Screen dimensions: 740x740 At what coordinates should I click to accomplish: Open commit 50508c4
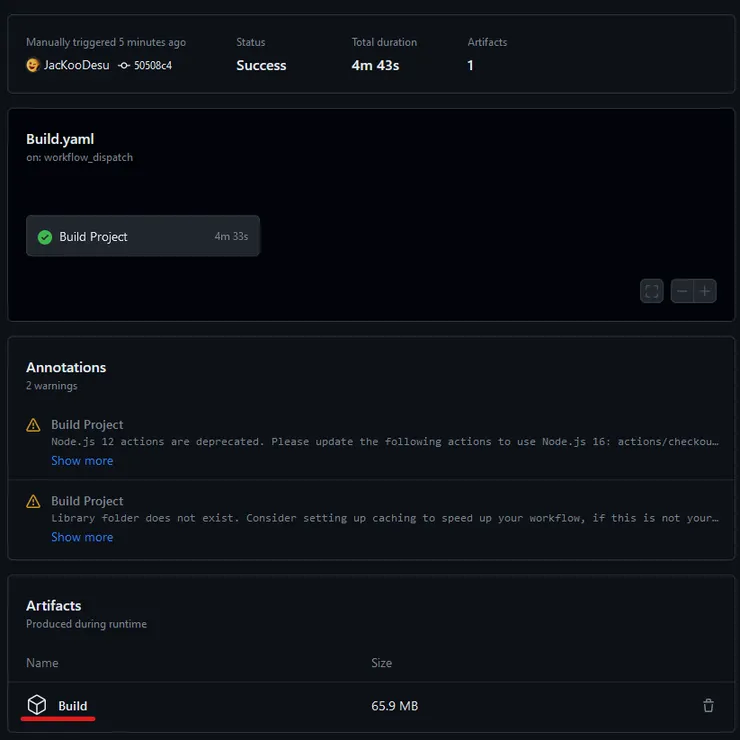pyautogui.click(x=152, y=65)
